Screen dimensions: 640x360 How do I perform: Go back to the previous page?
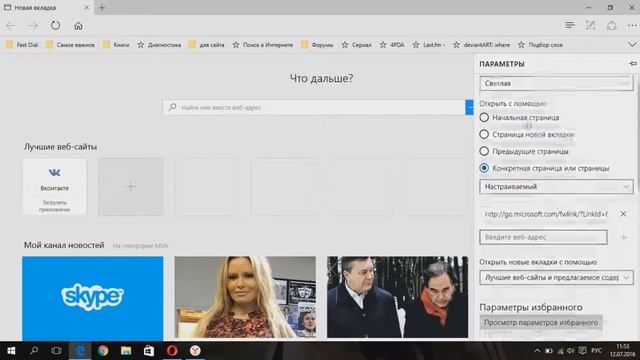coord(11,26)
